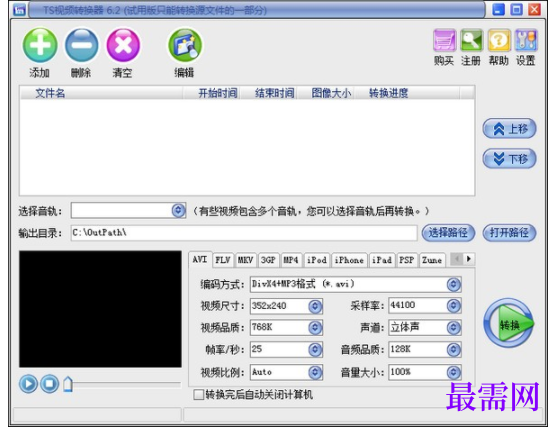
Task: Click the 开始时间 column header
Action: [x=212, y=93]
